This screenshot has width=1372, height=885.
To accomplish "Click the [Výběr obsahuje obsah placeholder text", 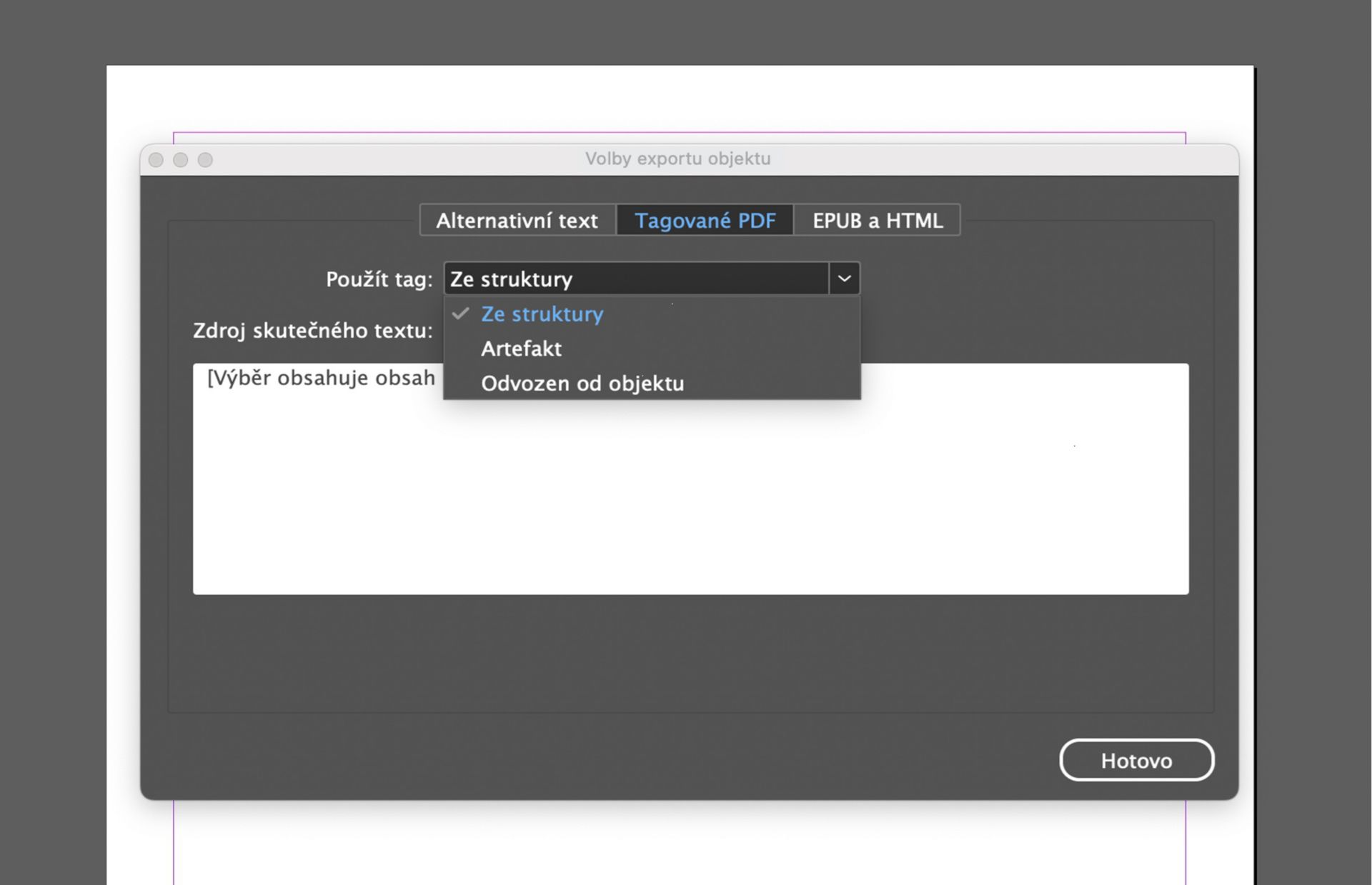I will tap(321, 378).
